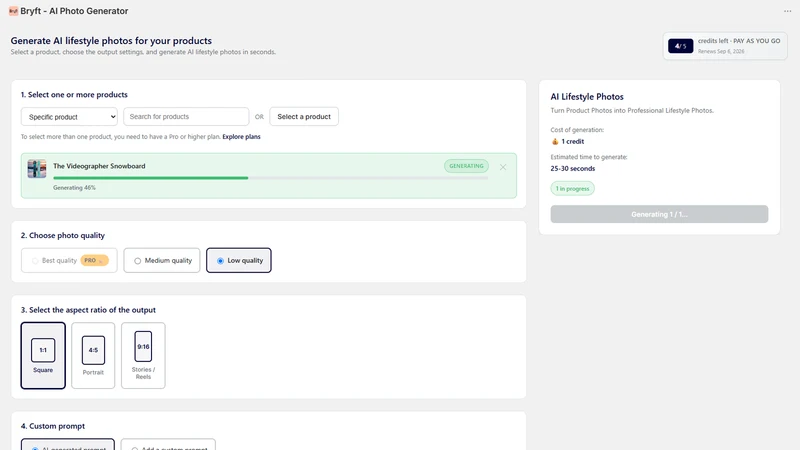Open the Specific product dropdown
The width and height of the screenshot is (800, 450).
69,117
